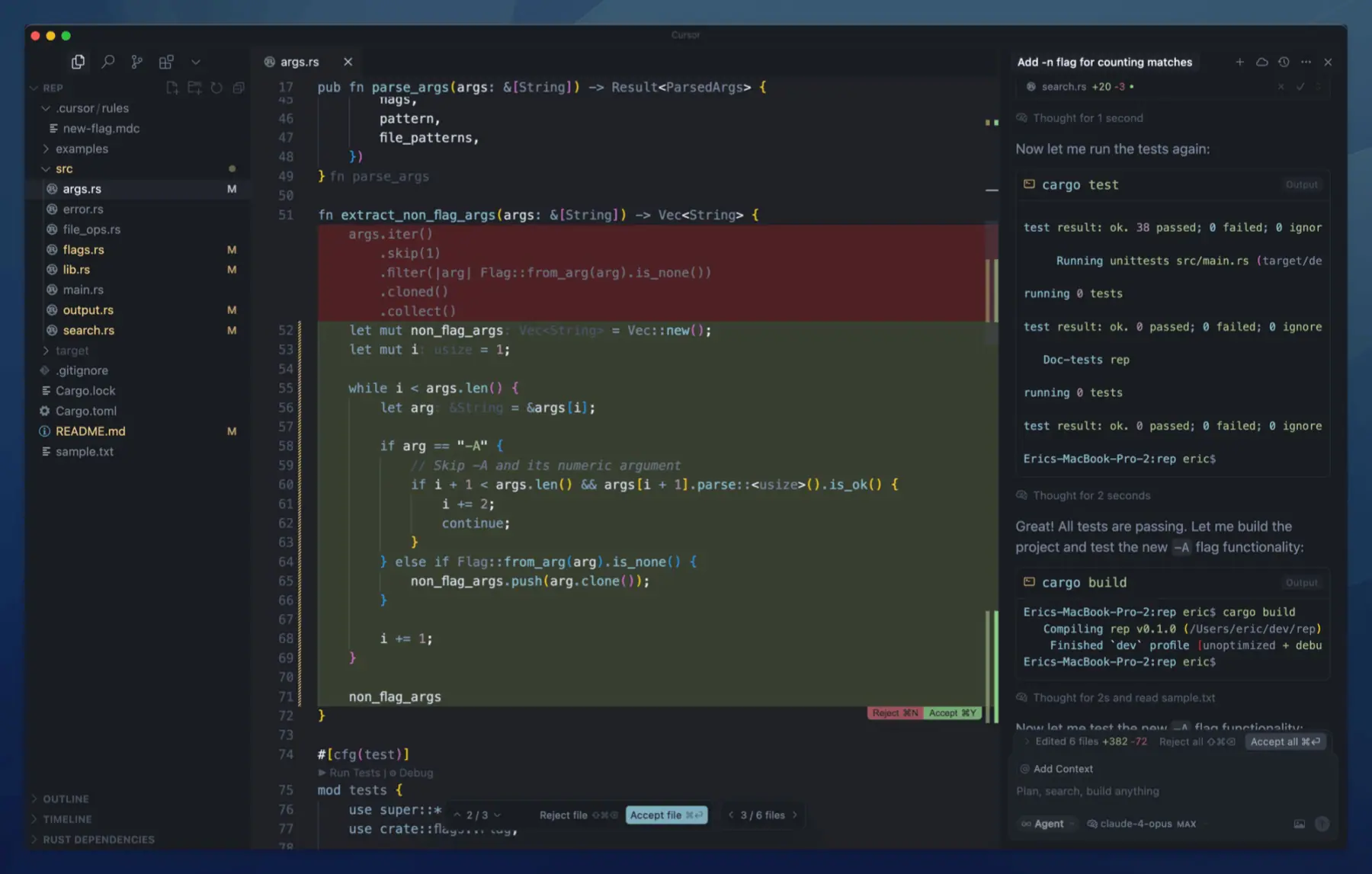This screenshot has width=1372, height=874.
Task: Collapse all folders in explorer
Action: (x=239, y=88)
